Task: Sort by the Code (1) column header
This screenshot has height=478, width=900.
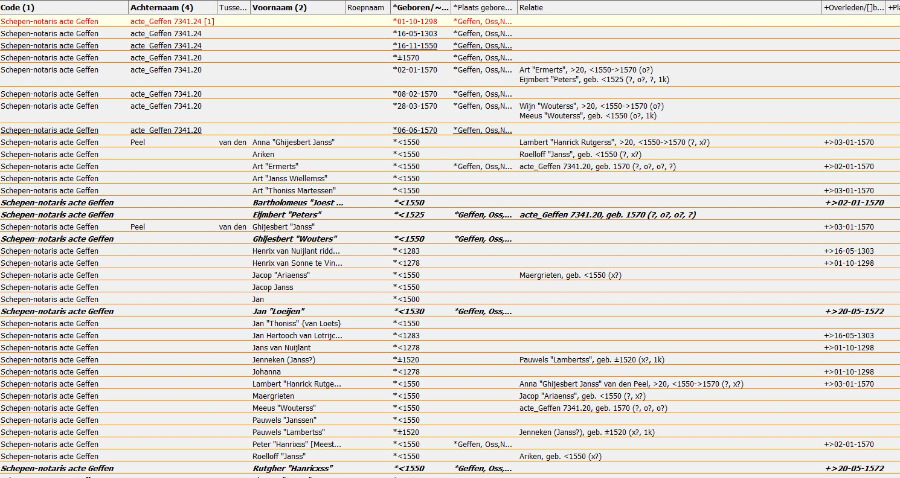Action: point(18,8)
